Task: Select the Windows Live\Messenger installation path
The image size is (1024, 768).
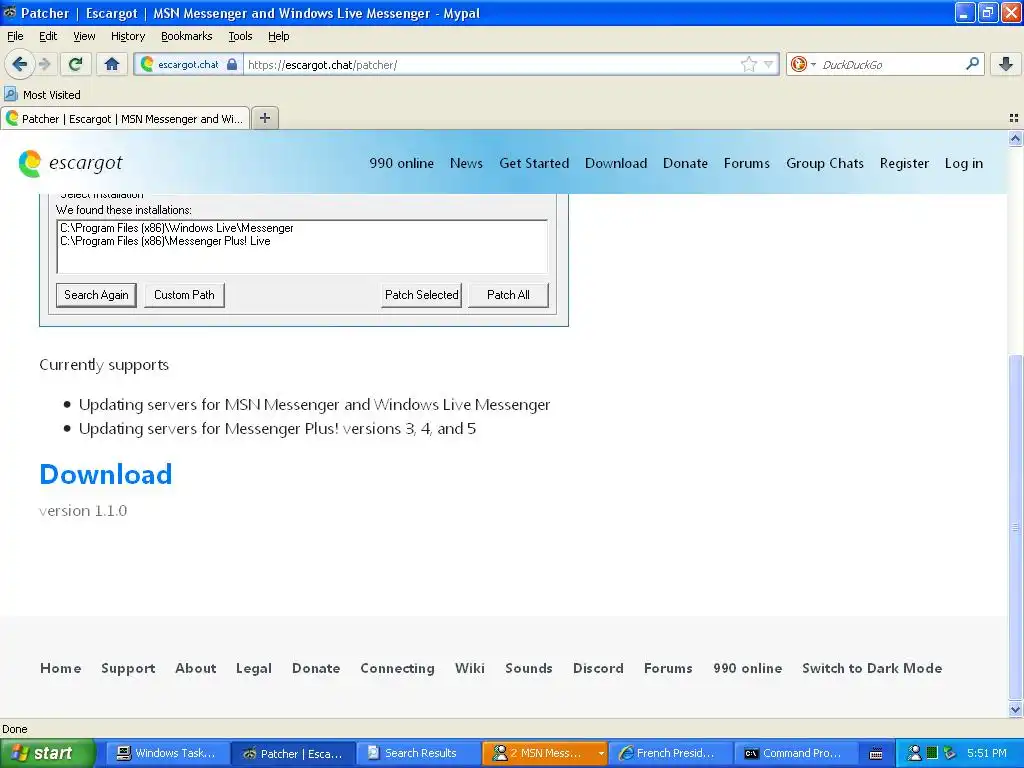Action: 177,228
